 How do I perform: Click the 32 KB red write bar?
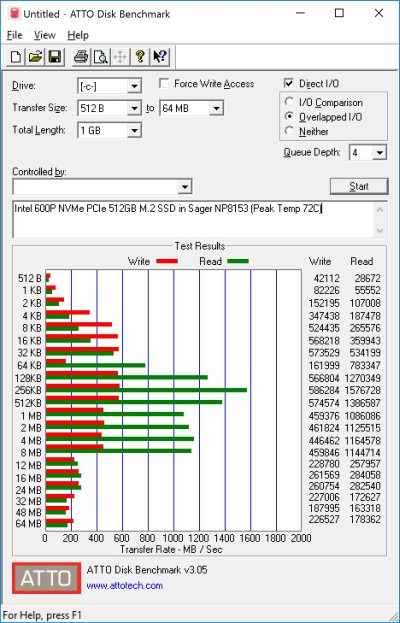pyautogui.click(x=82, y=349)
